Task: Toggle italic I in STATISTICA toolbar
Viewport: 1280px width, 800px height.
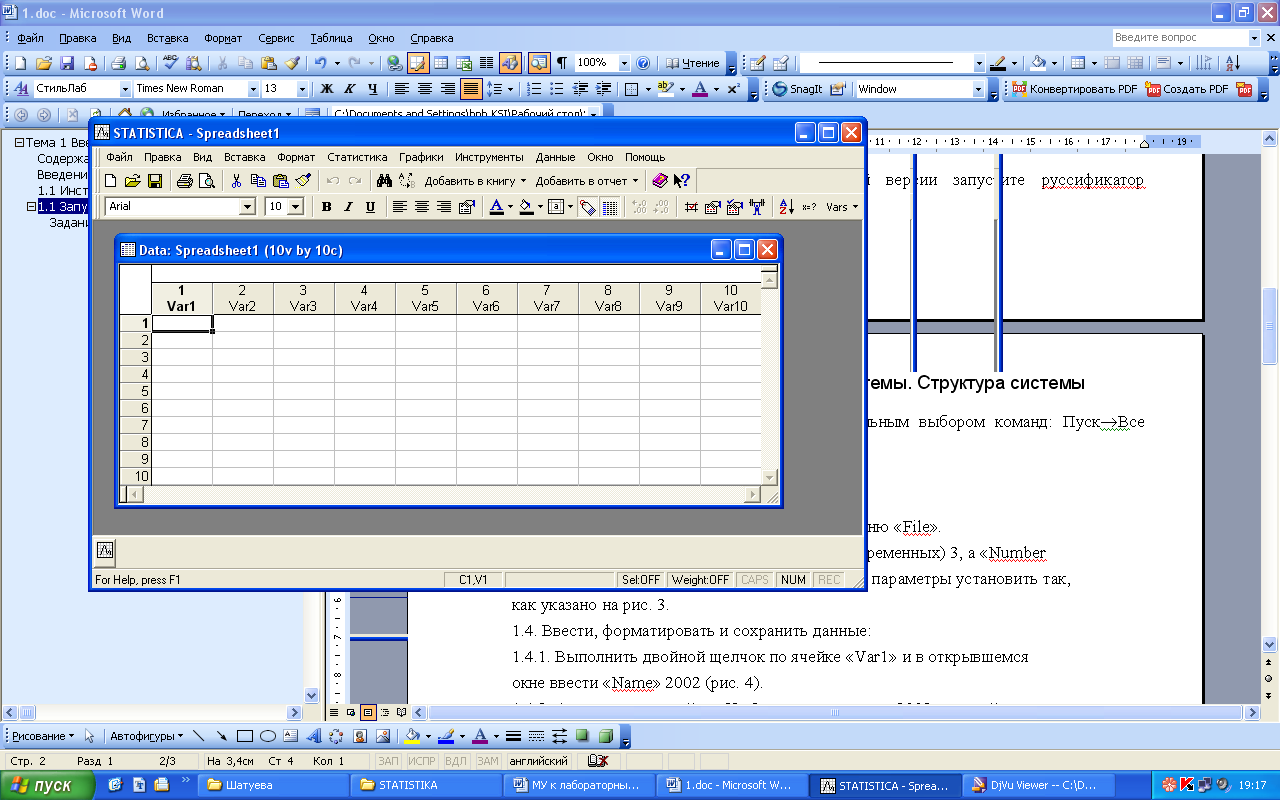Action: tap(348, 207)
